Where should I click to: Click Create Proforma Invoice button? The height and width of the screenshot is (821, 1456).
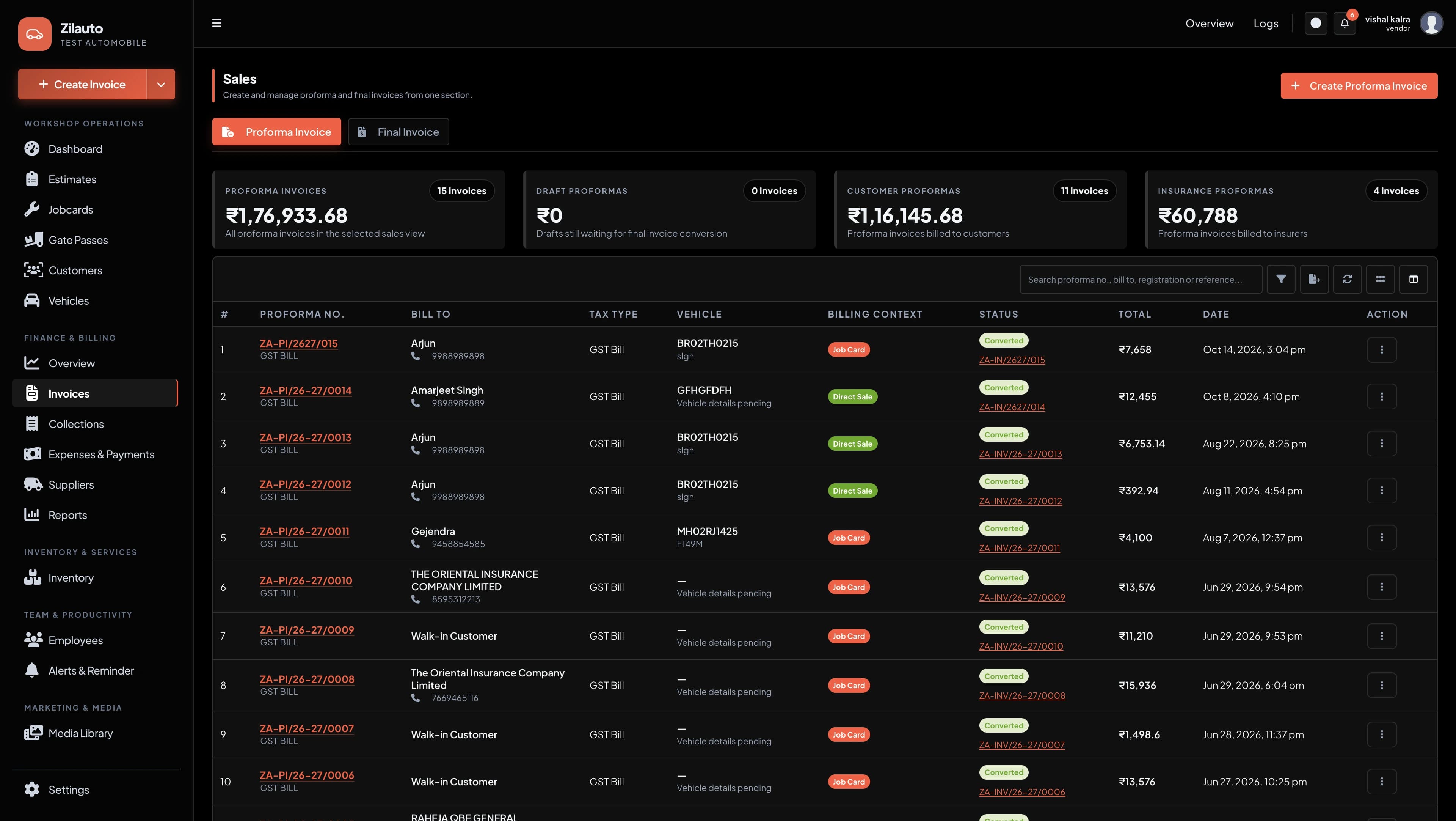pos(1359,86)
